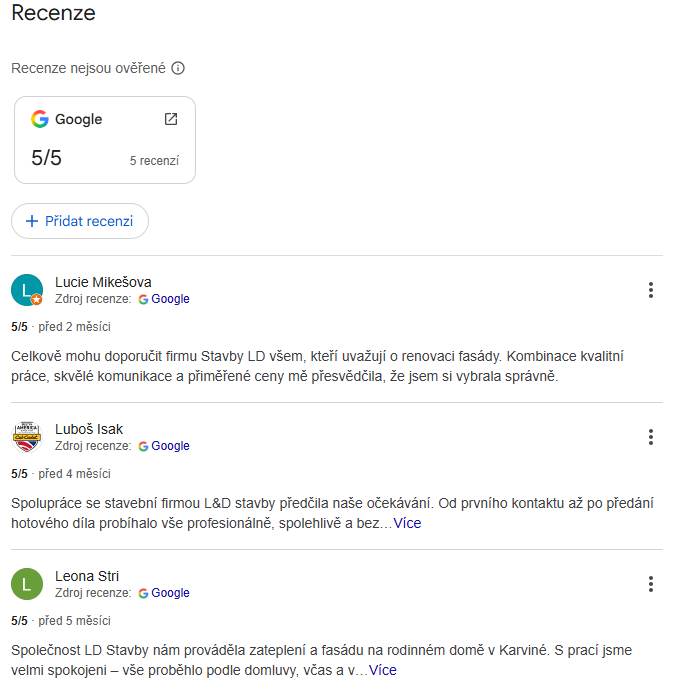Click the '5 recenzí' count in the Google card
Image resolution: width=700 pixels, height=698 pixels.
(154, 160)
